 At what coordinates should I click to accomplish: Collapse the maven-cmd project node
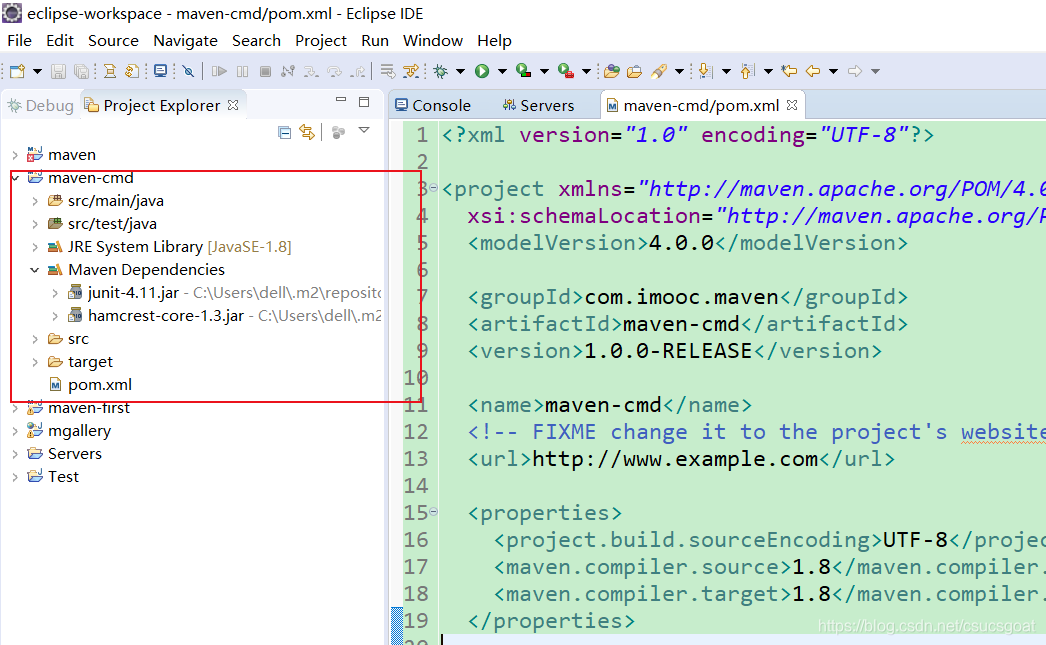point(15,177)
